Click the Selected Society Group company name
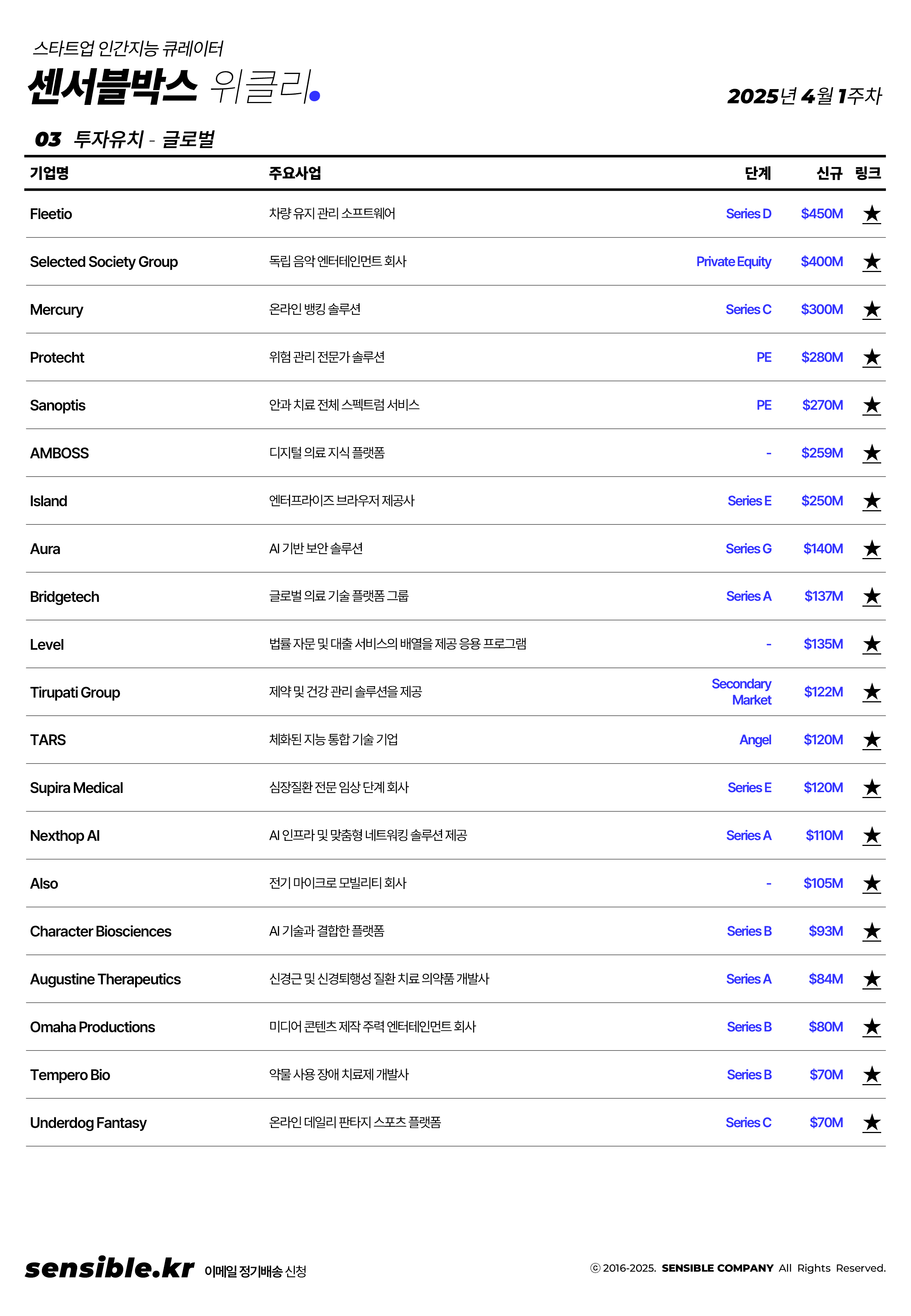The image size is (911, 1316). click(104, 262)
